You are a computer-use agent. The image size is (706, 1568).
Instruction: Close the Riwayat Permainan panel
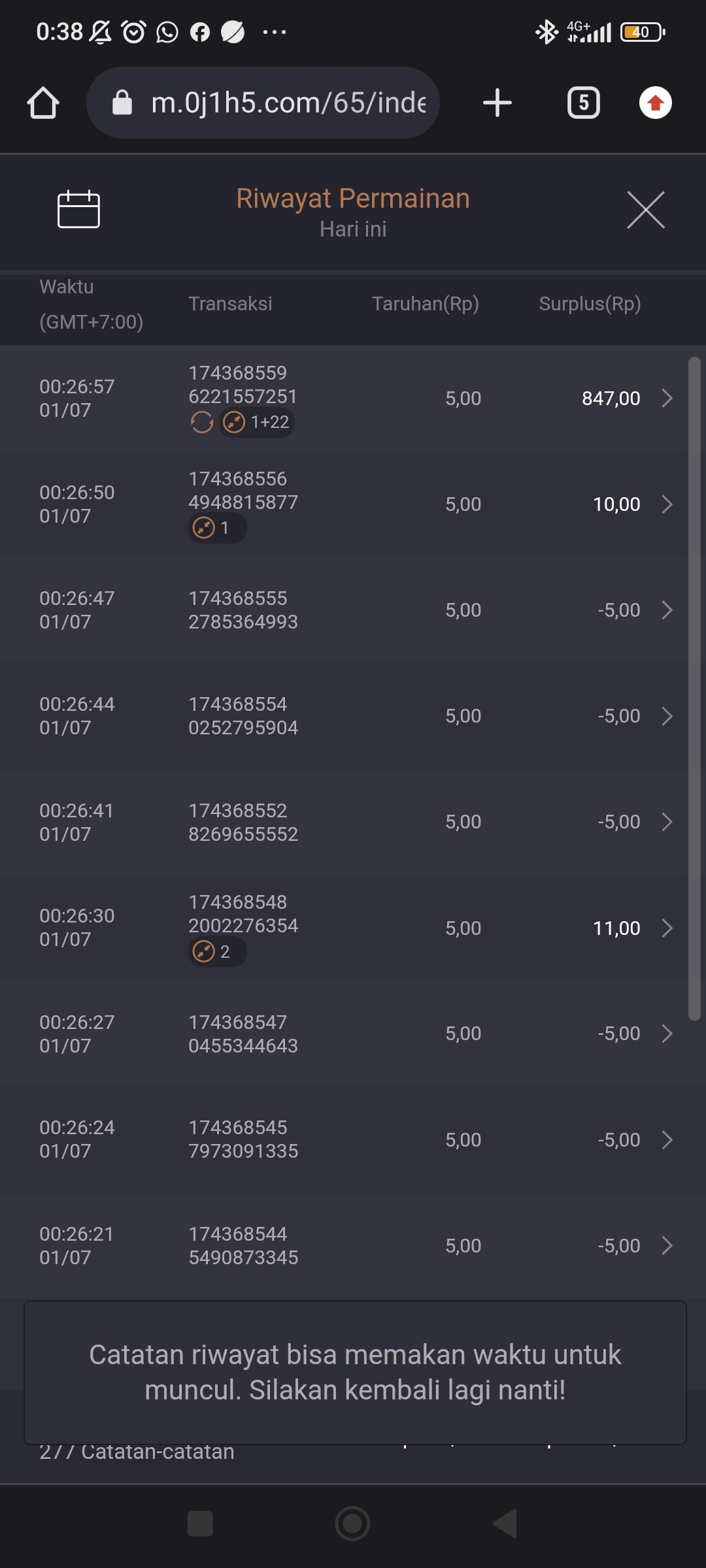[645, 210]
